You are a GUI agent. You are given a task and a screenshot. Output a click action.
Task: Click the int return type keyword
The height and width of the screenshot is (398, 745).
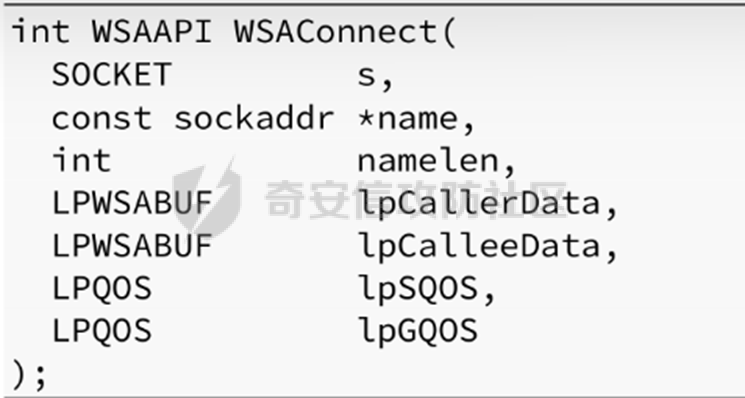[x=41, y=32]
